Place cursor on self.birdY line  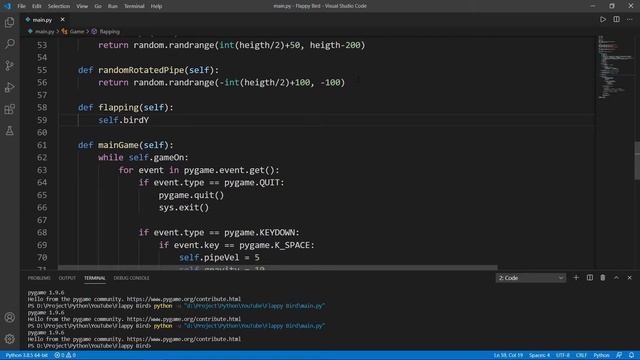[124, 120]
